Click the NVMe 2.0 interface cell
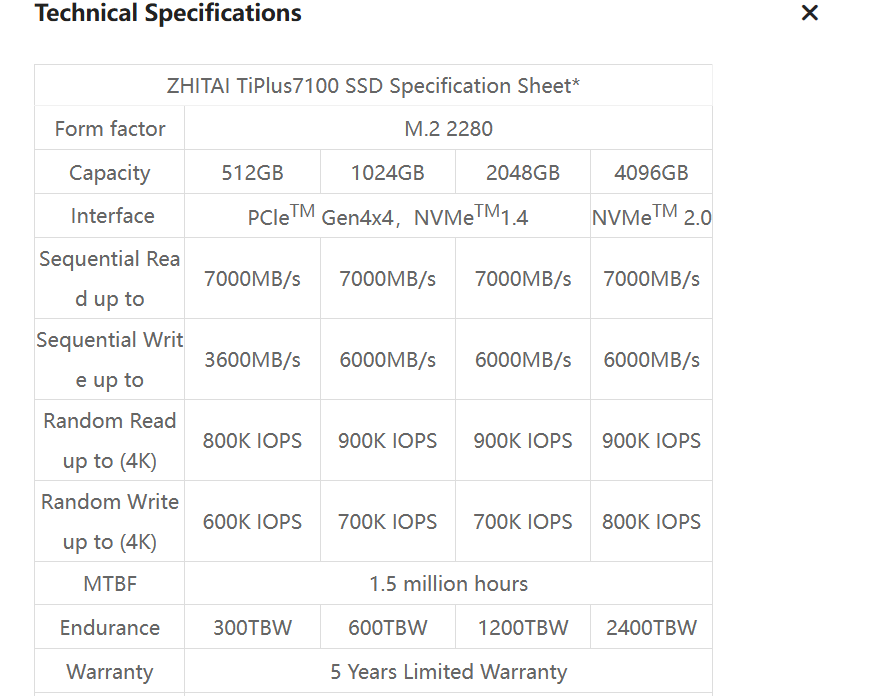869x696 pixels. [x=651, y=216]
